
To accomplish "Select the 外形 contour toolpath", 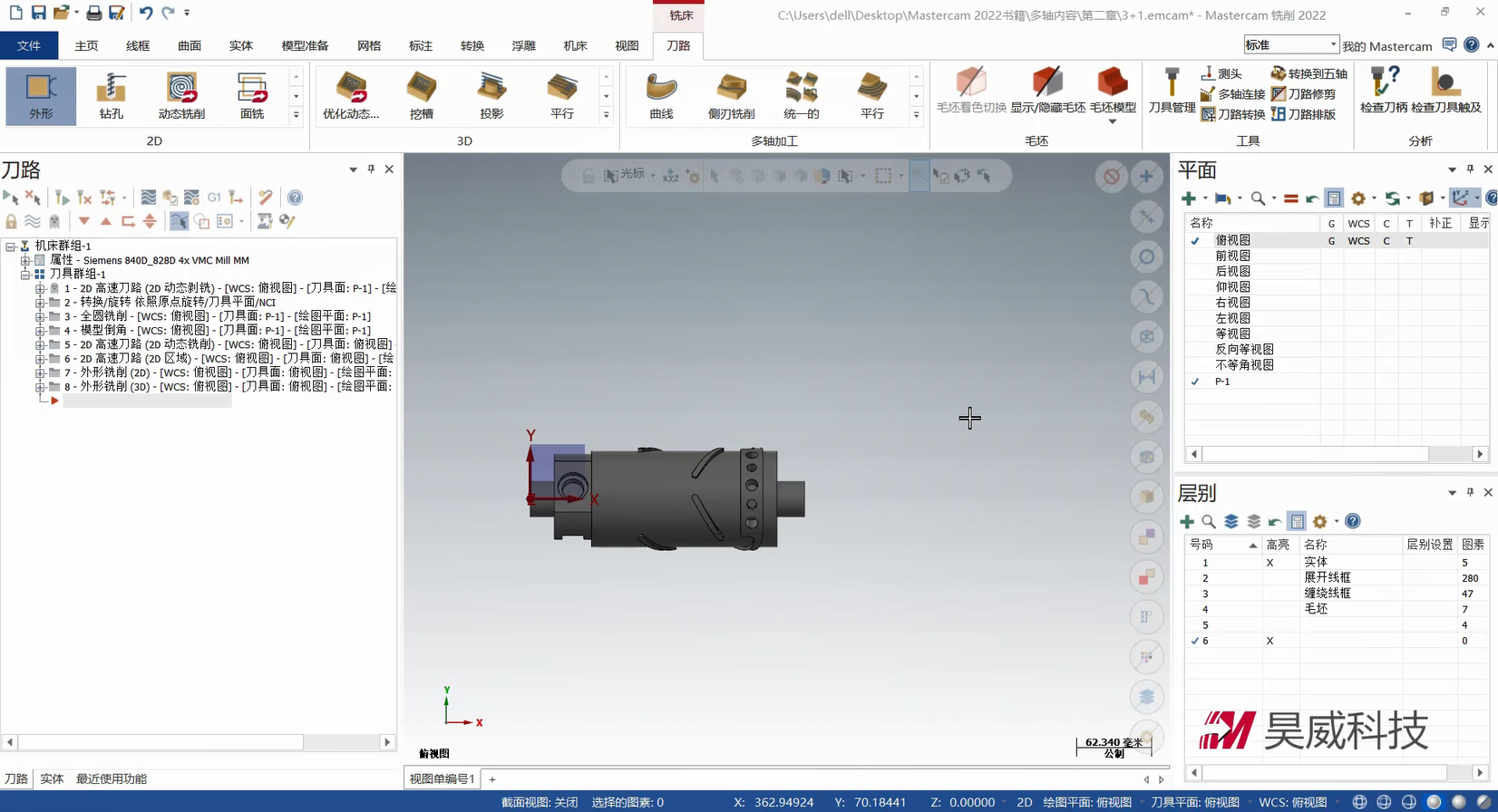I will point(41,96).
